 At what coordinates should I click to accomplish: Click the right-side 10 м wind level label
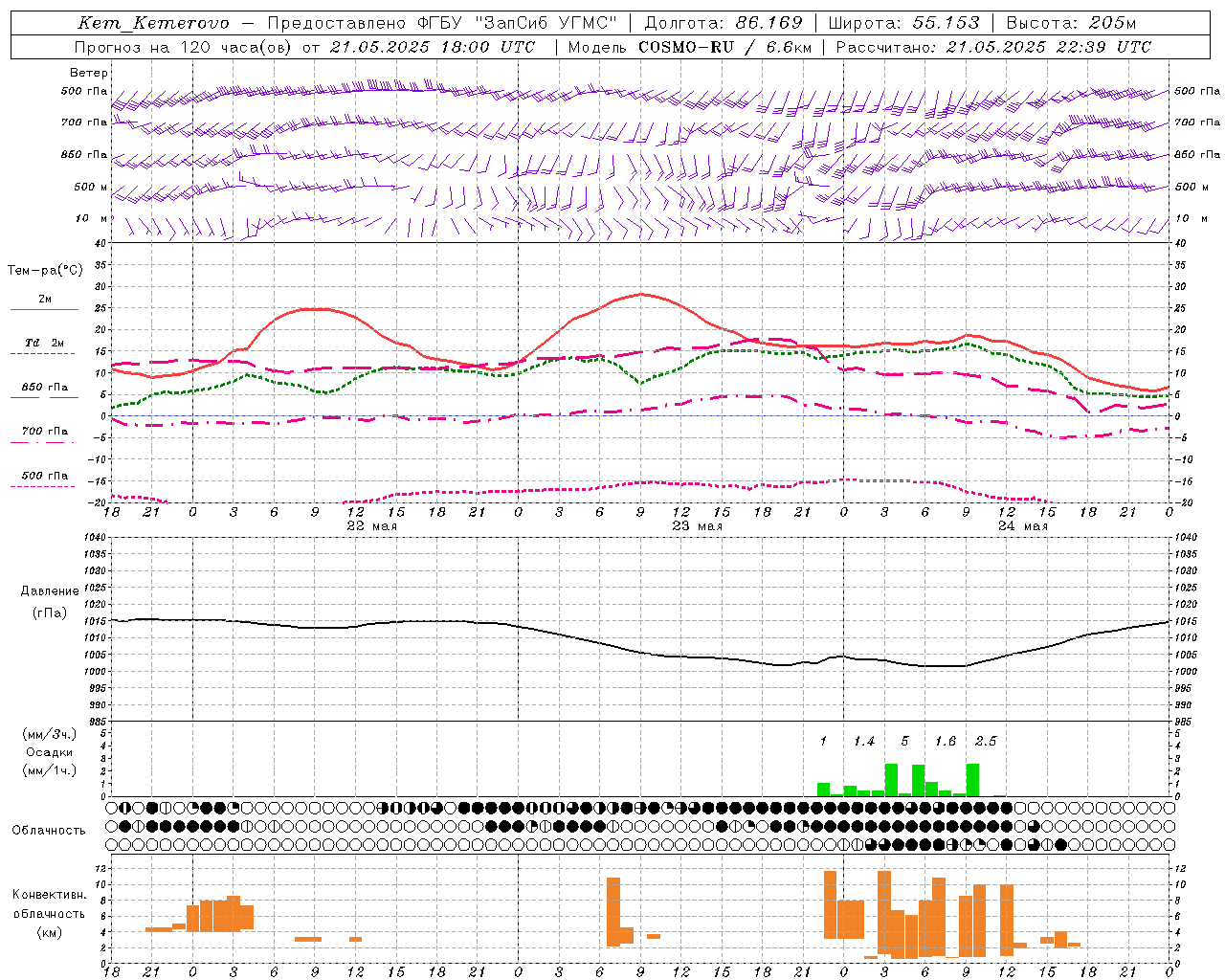[1192, 218]
